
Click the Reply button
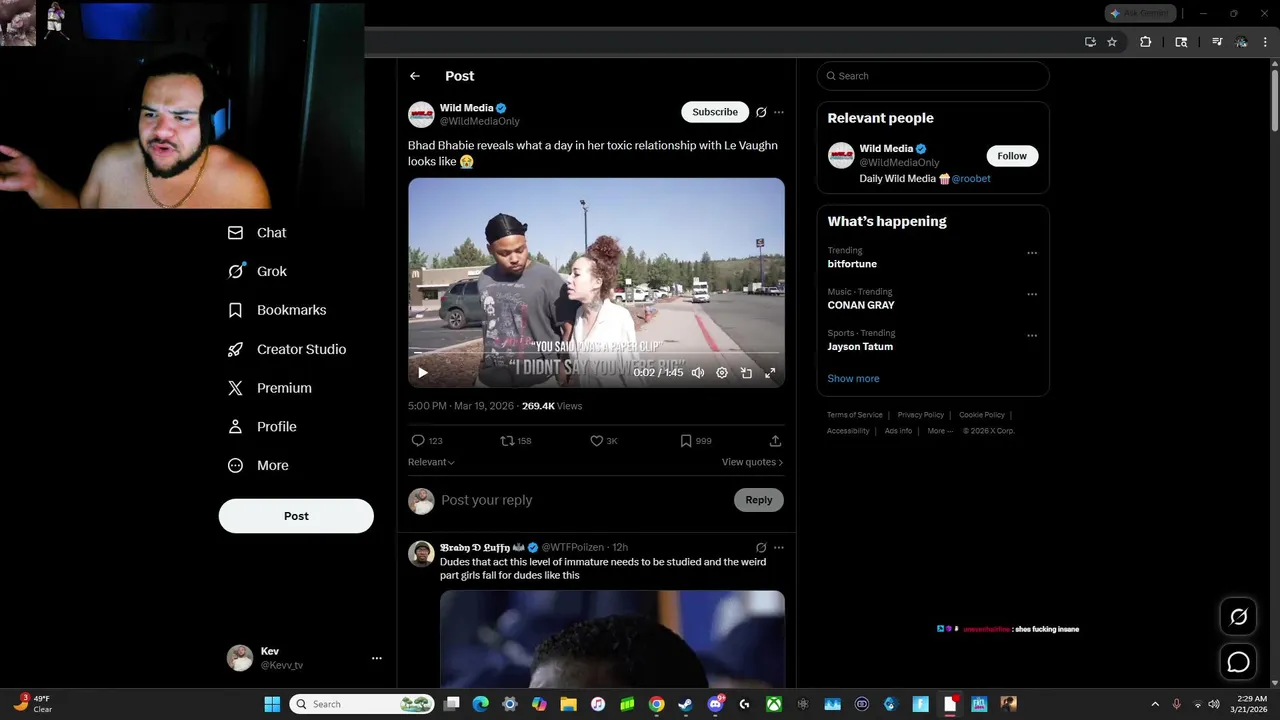coord(759,500)
